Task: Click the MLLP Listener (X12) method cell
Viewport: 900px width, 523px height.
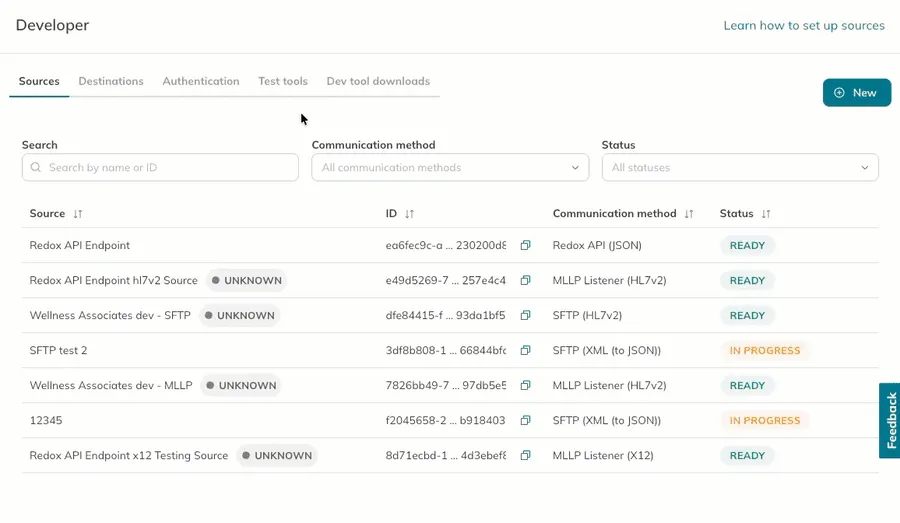Action: click(x=603, y=455)
